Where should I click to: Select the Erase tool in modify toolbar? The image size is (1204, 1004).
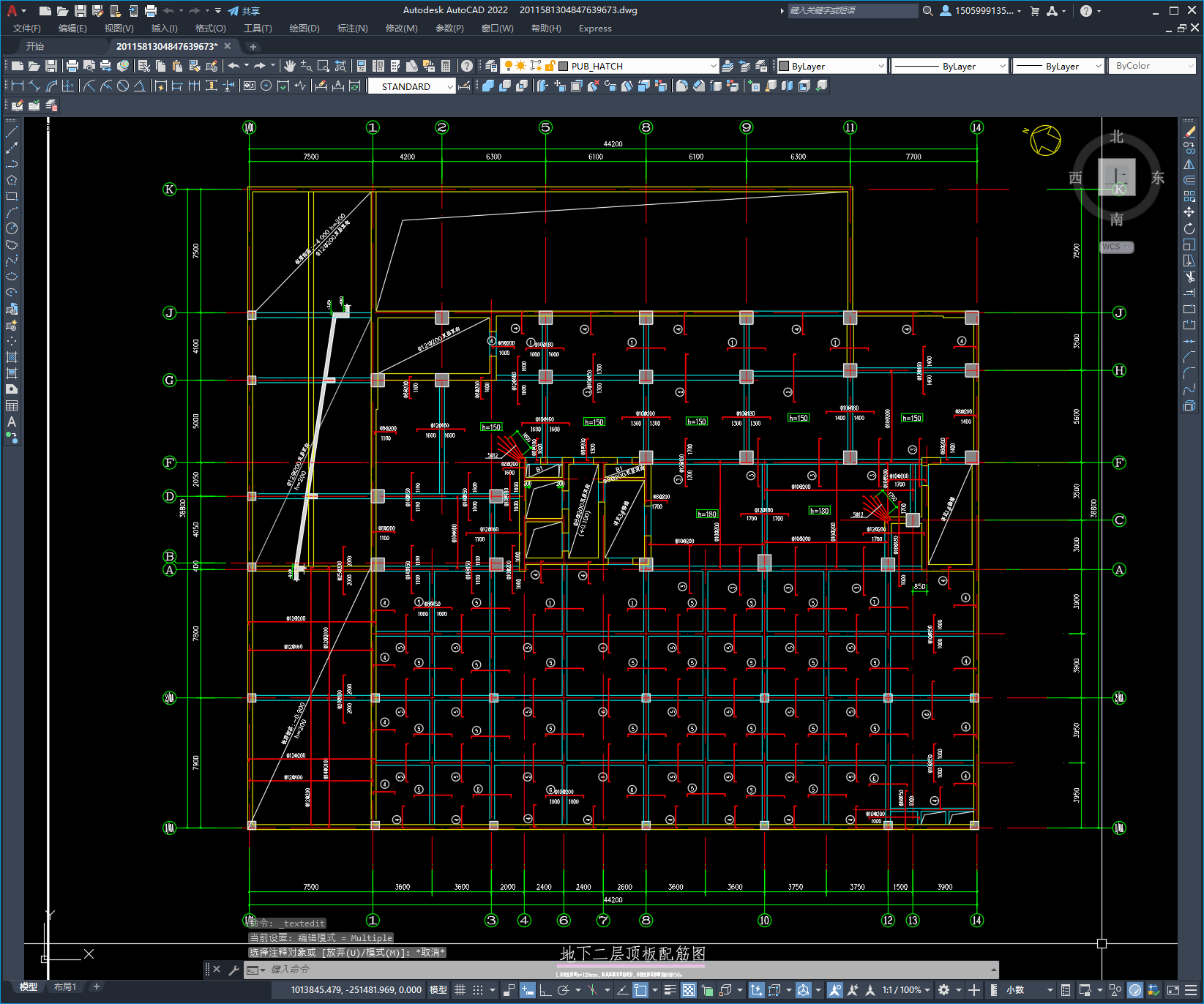1189,132
